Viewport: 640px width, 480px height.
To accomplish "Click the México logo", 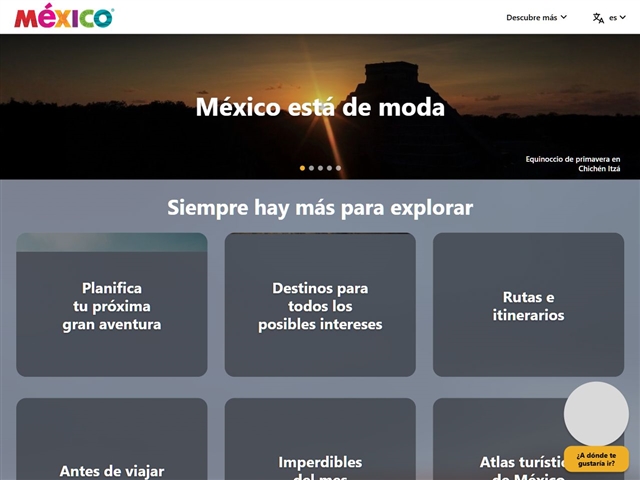I will point(64,16).
